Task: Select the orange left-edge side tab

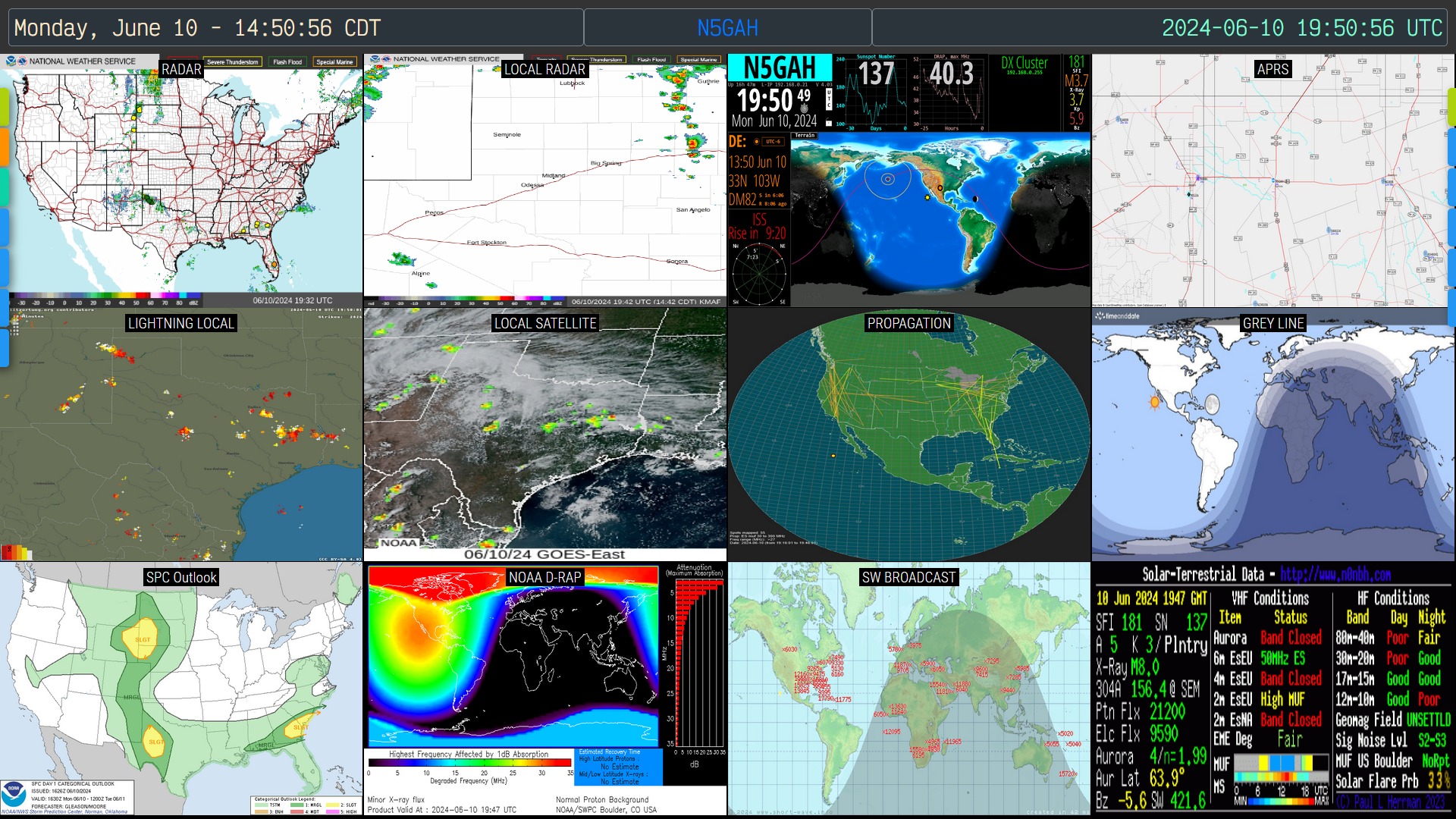Action: point(4,146)
